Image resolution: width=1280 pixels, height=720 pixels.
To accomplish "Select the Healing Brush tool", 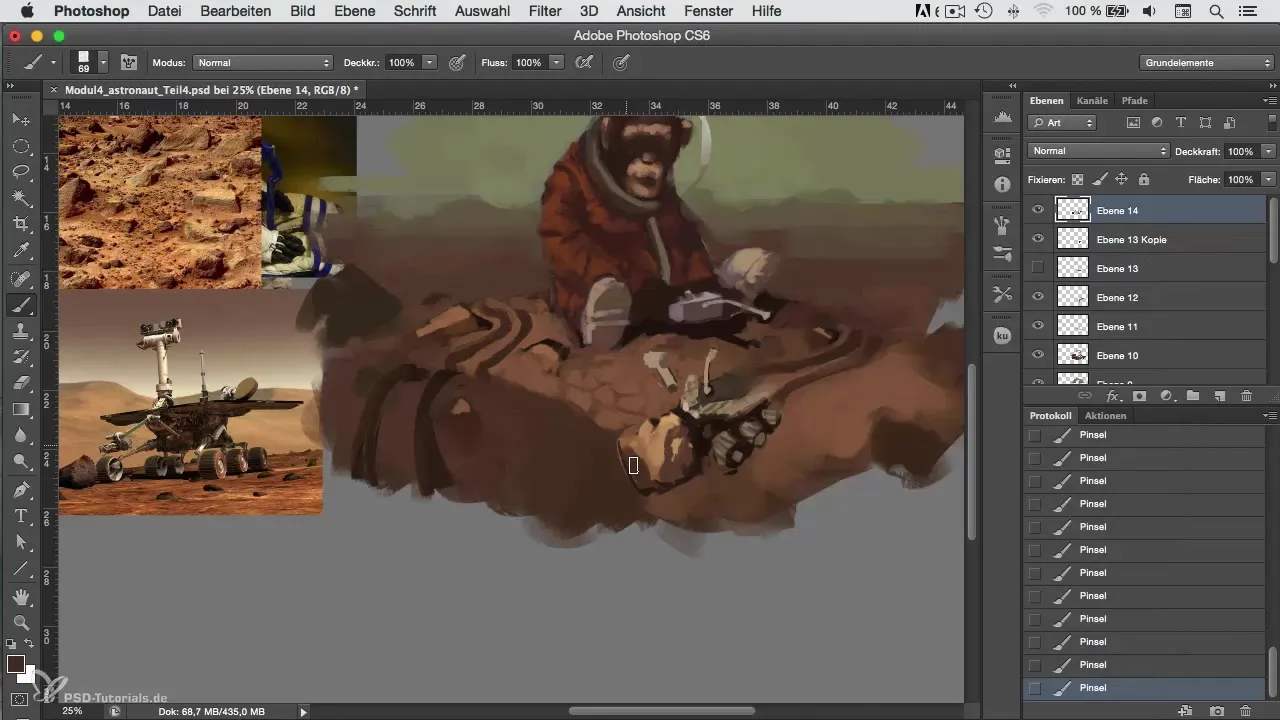I will [20, 279].
